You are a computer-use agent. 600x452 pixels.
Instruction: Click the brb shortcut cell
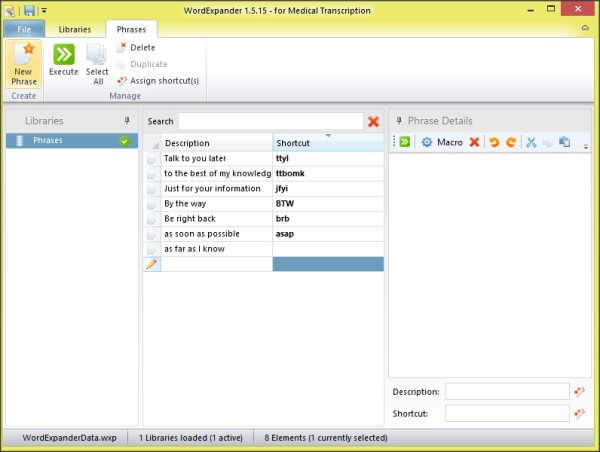tap(328, 219)
